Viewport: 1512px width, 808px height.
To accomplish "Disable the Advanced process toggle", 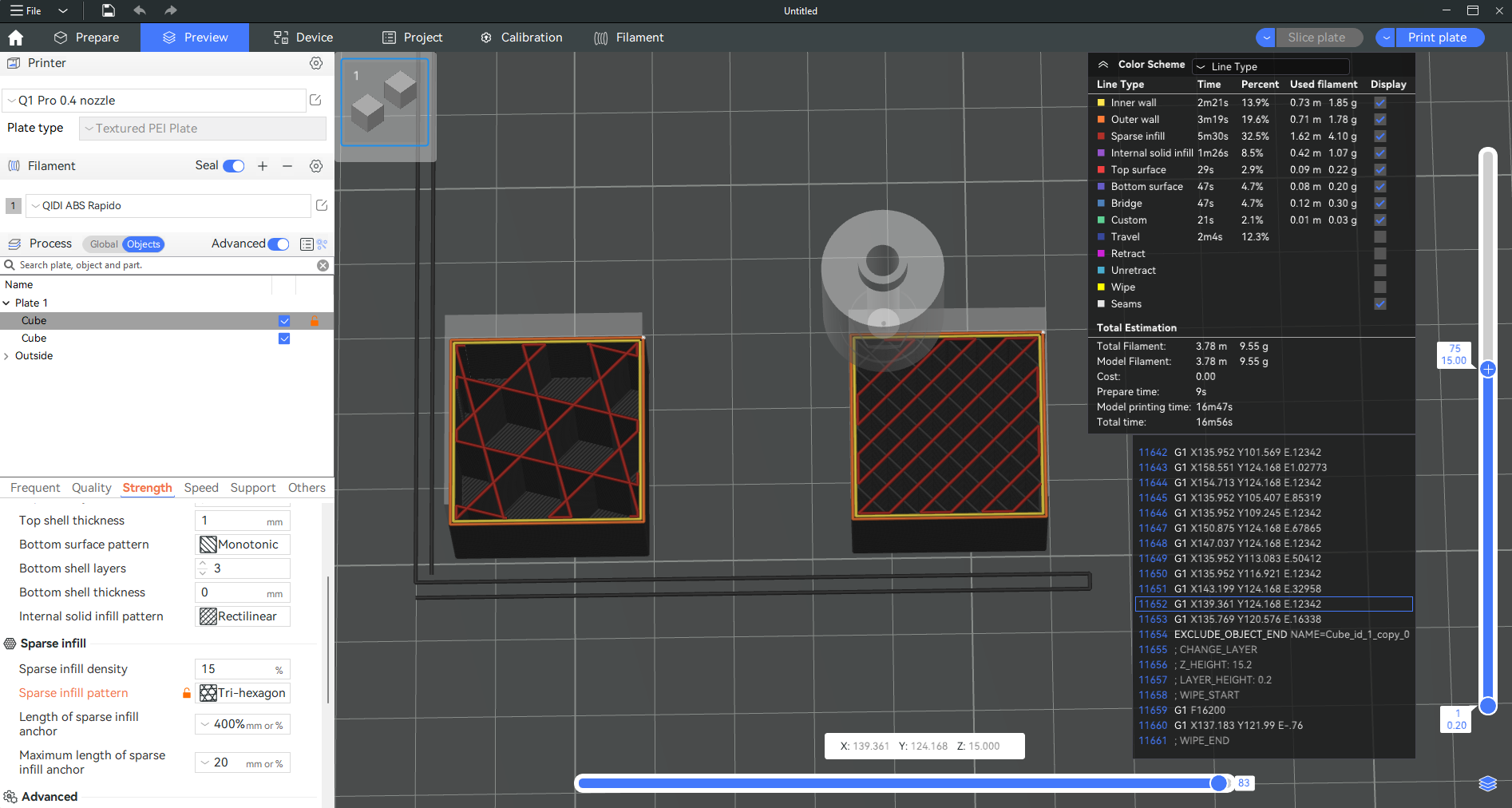I will (278, 244).
